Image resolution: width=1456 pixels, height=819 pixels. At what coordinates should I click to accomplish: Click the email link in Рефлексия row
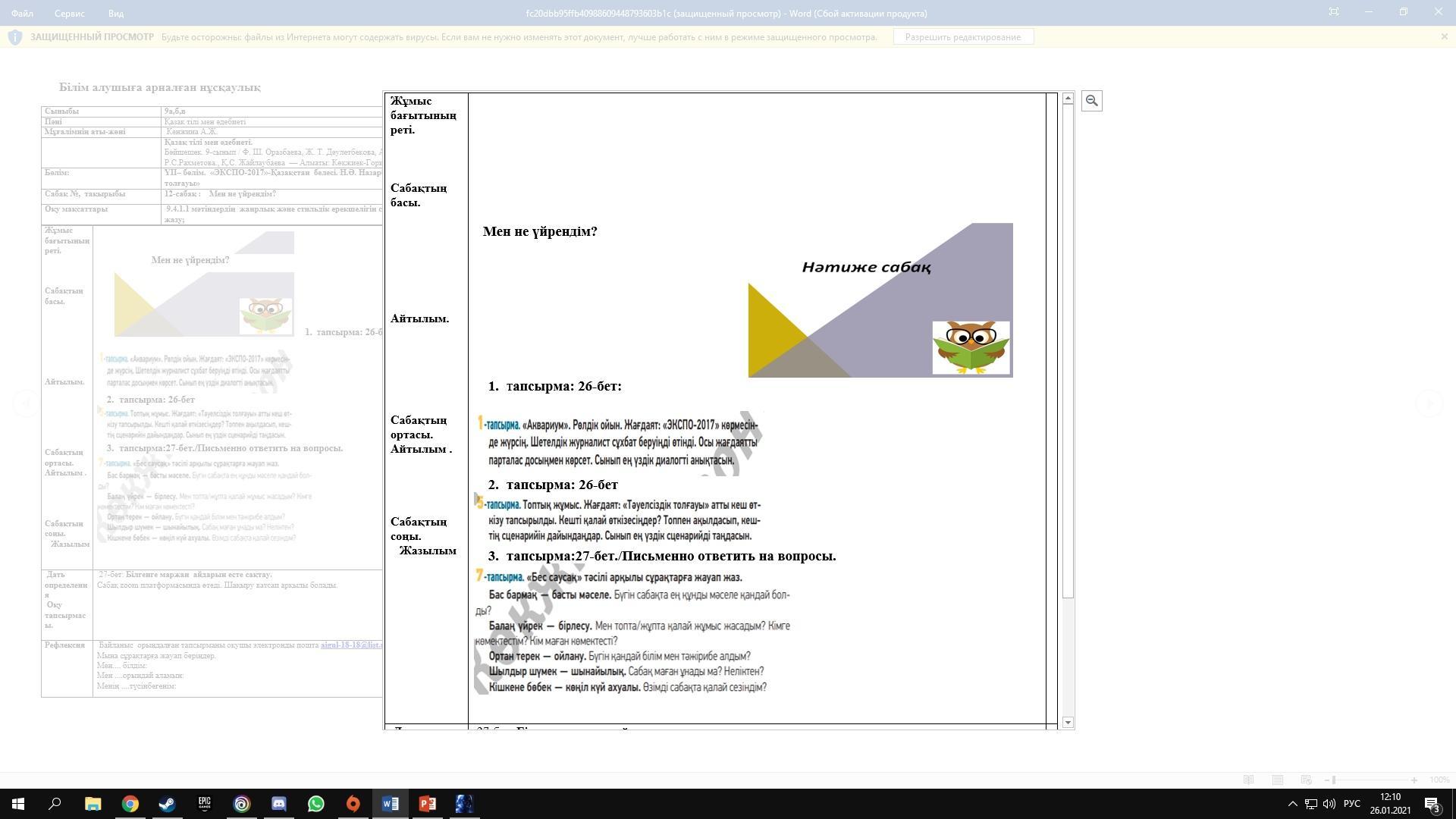click(x=351, y=645)
